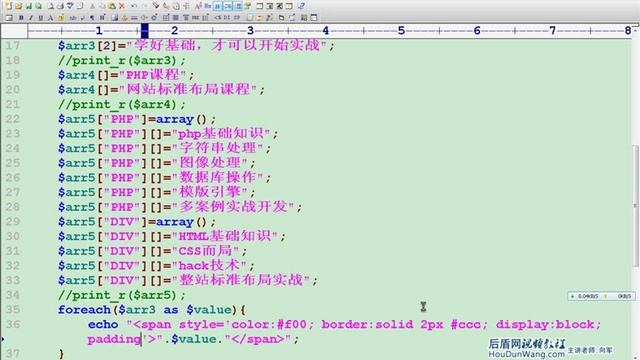Click the //print_r($arr5); comment line
Screen dimensions: 640x360
tap(122, 295)
